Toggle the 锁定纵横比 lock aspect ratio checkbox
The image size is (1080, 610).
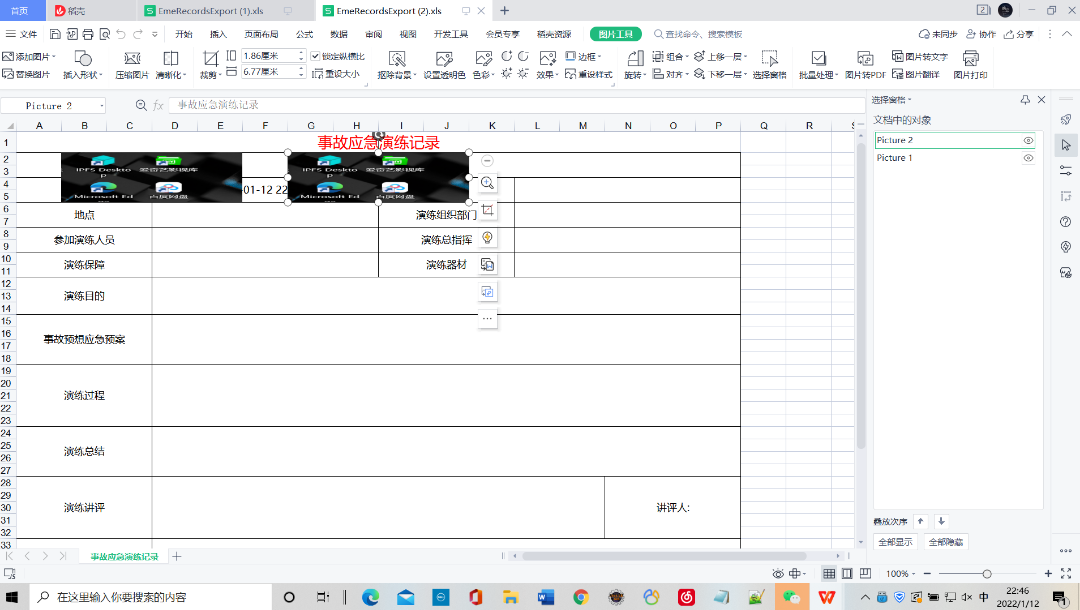click(x=316, y=56)
